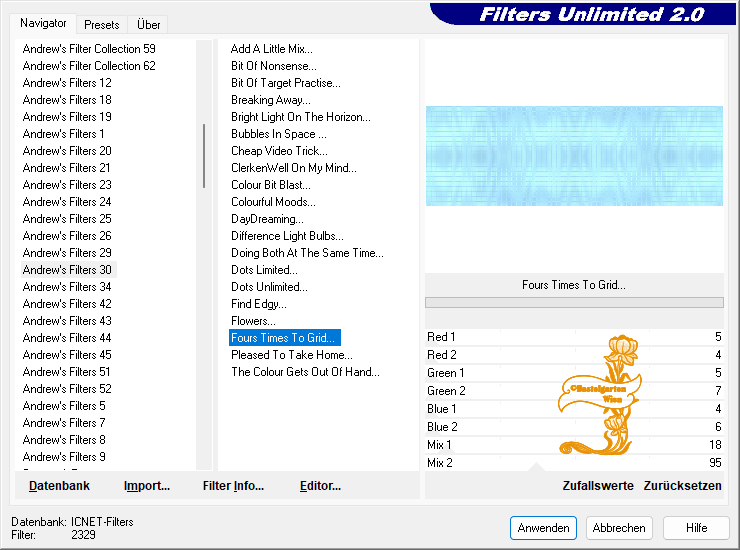Click Zurücksetzen to reset values

(682, 486)
